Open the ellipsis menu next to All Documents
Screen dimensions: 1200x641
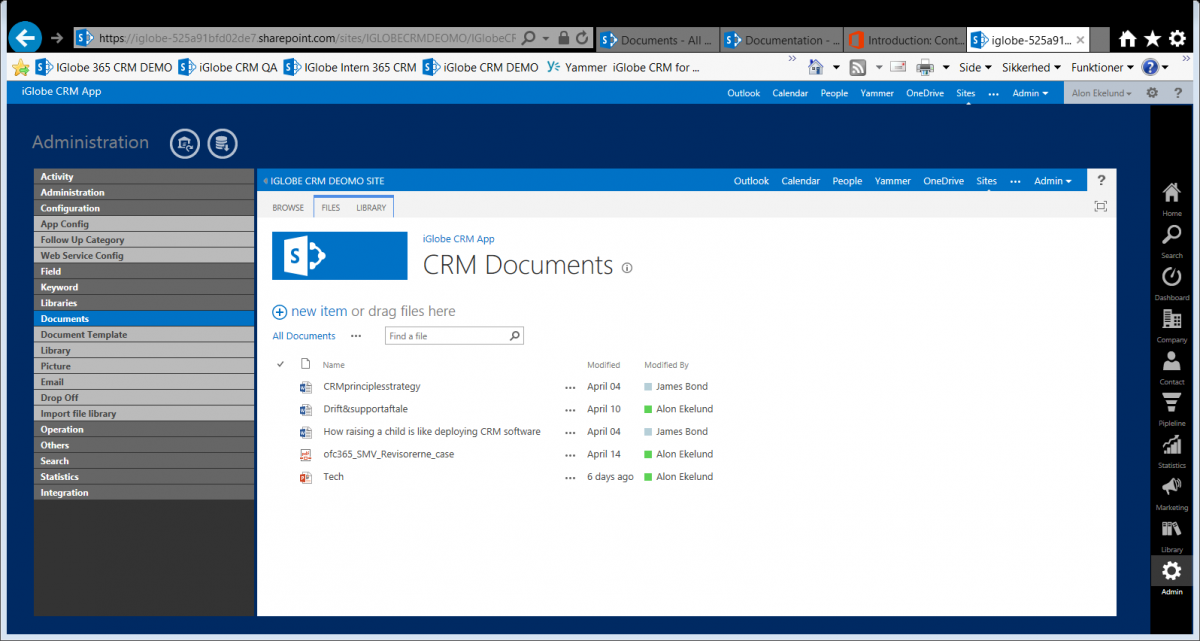click(x=356, y=336)
